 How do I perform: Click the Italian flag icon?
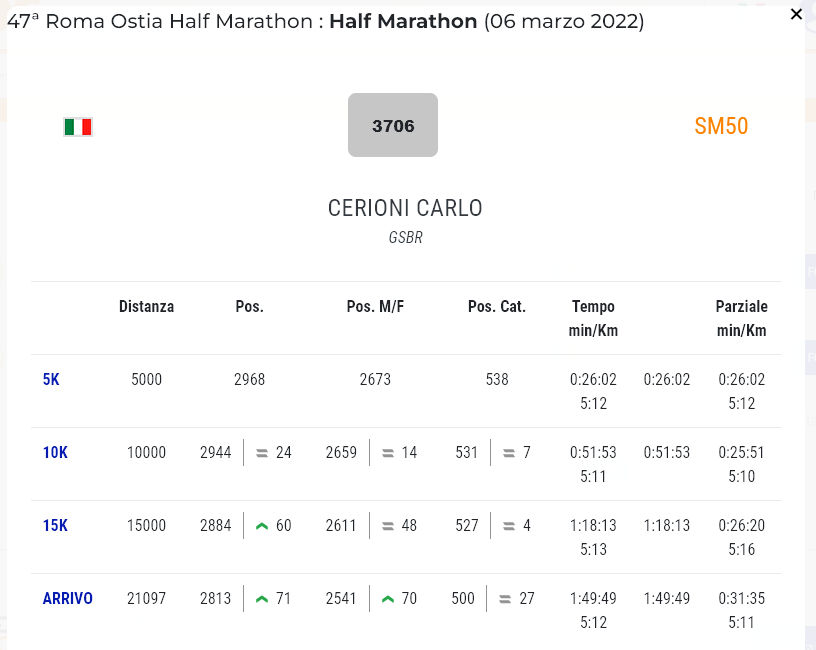point(78,127)
